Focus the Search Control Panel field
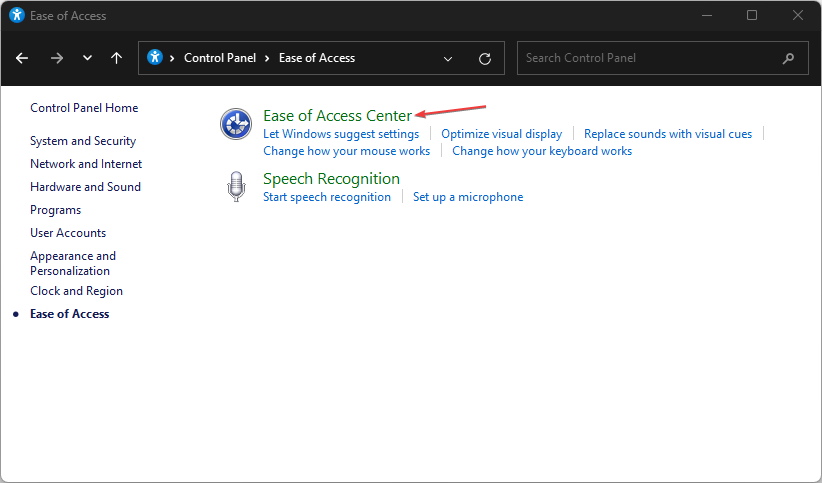822x483 pixels. point(663,58)
